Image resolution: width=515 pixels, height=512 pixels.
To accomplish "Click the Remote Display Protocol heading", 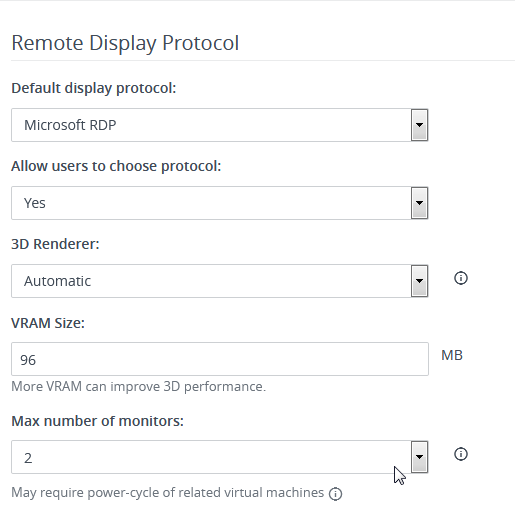I will (125, 44).
